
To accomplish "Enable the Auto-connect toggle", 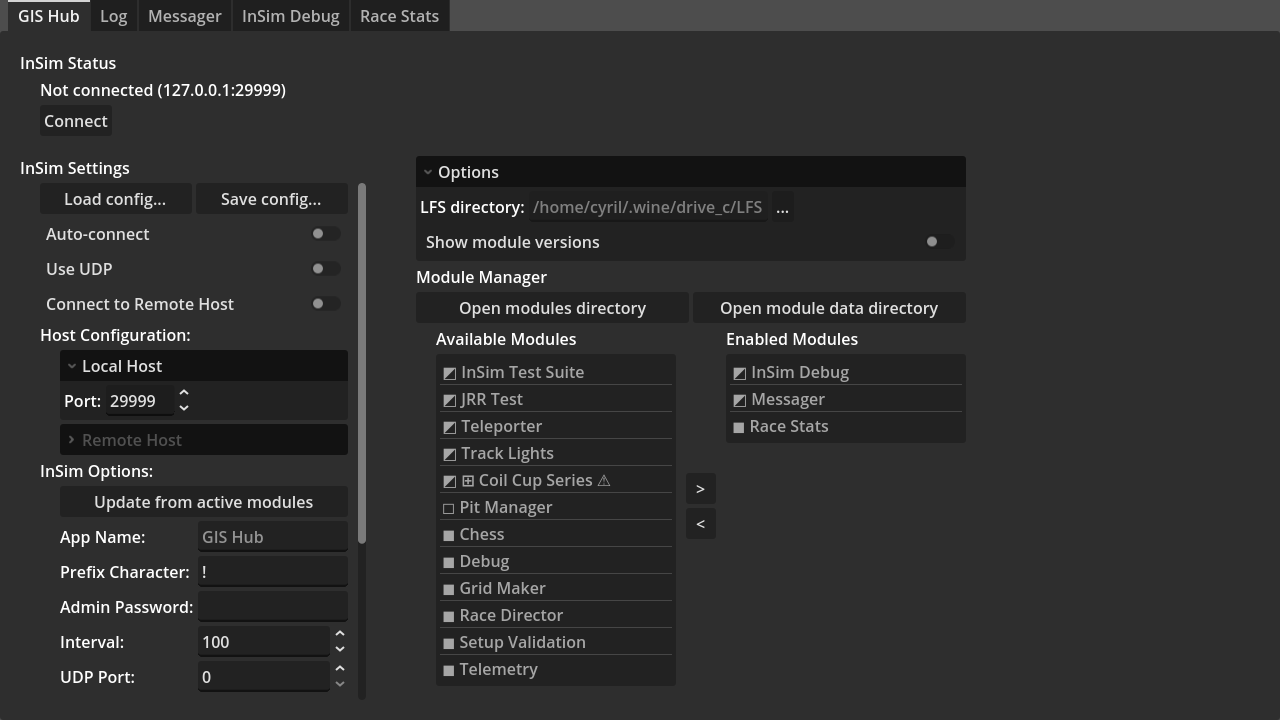I will click(x=325, y=234).
